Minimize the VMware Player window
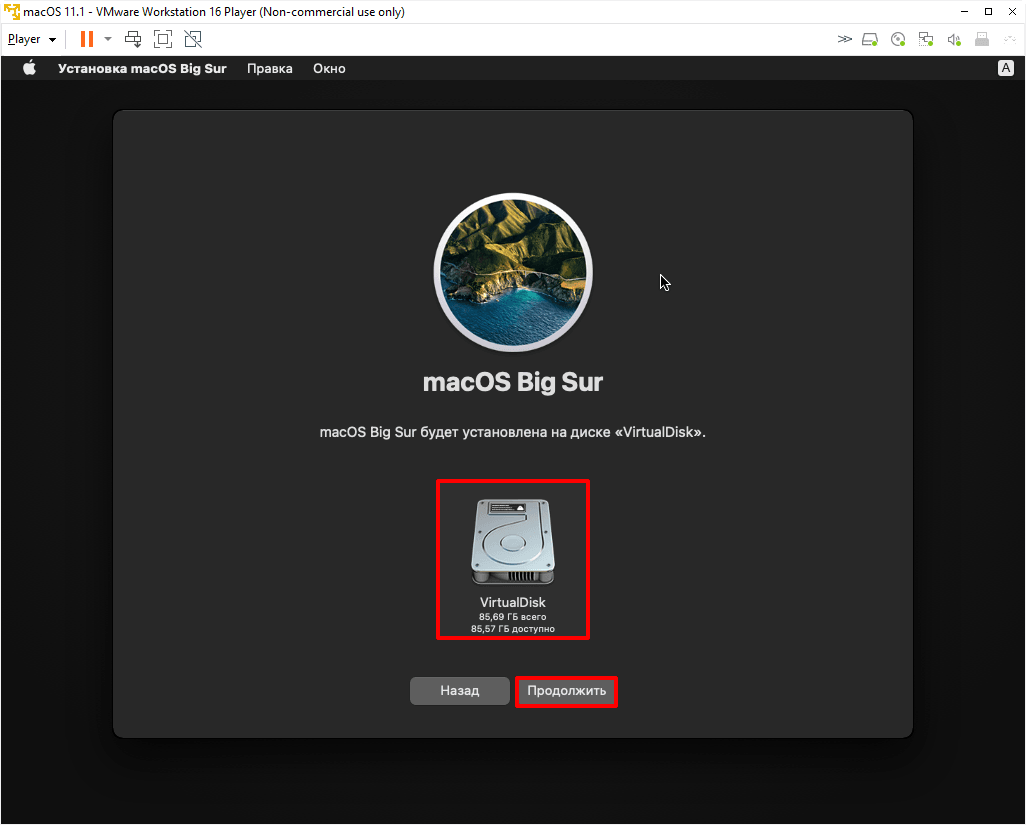Screen dimensions: 1026x825 tap(964, 12)
